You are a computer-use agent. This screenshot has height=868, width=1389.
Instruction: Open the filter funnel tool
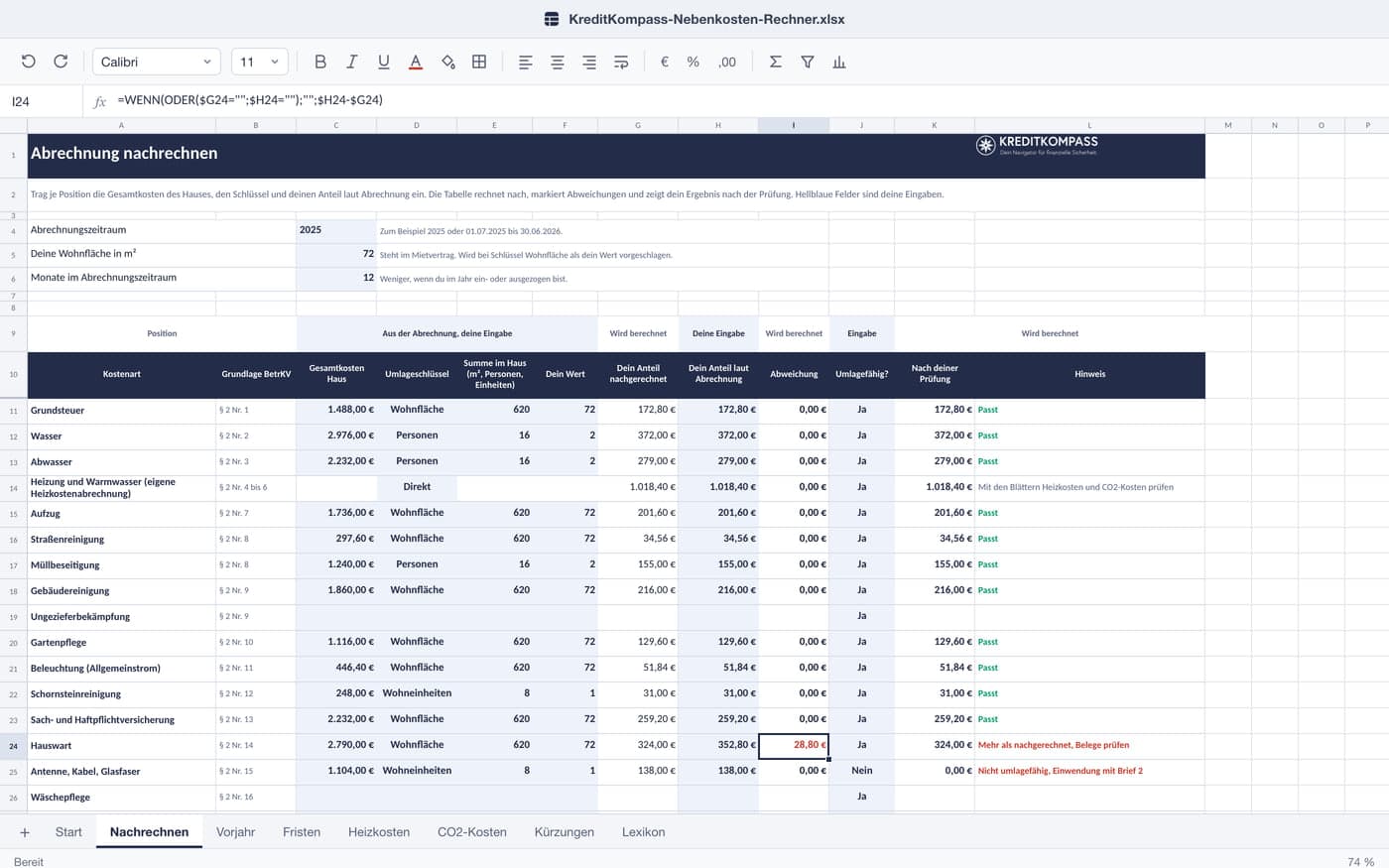[808, 62]
